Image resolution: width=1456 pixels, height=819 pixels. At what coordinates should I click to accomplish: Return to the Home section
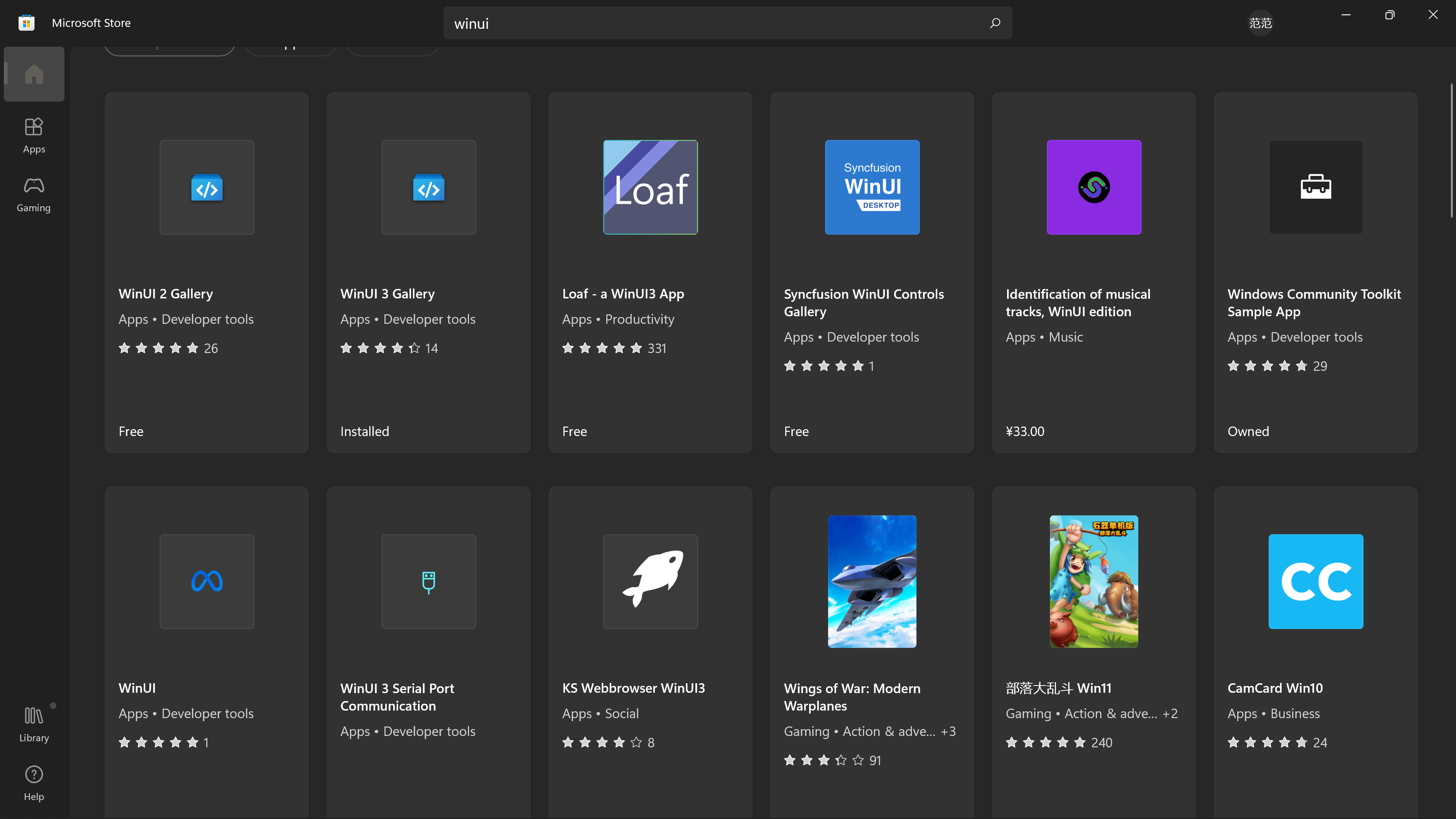pos(33,74)
